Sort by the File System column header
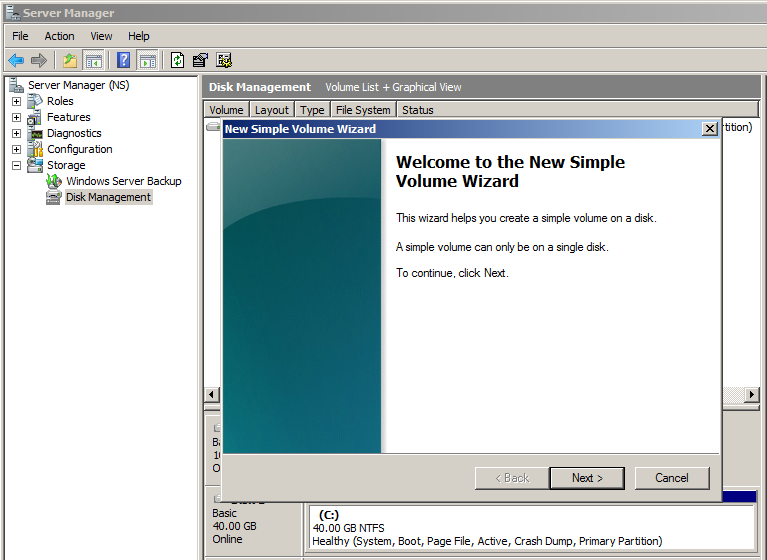This screenshot has height=560, width=767. pyautogui.click(x=363, y=110)
